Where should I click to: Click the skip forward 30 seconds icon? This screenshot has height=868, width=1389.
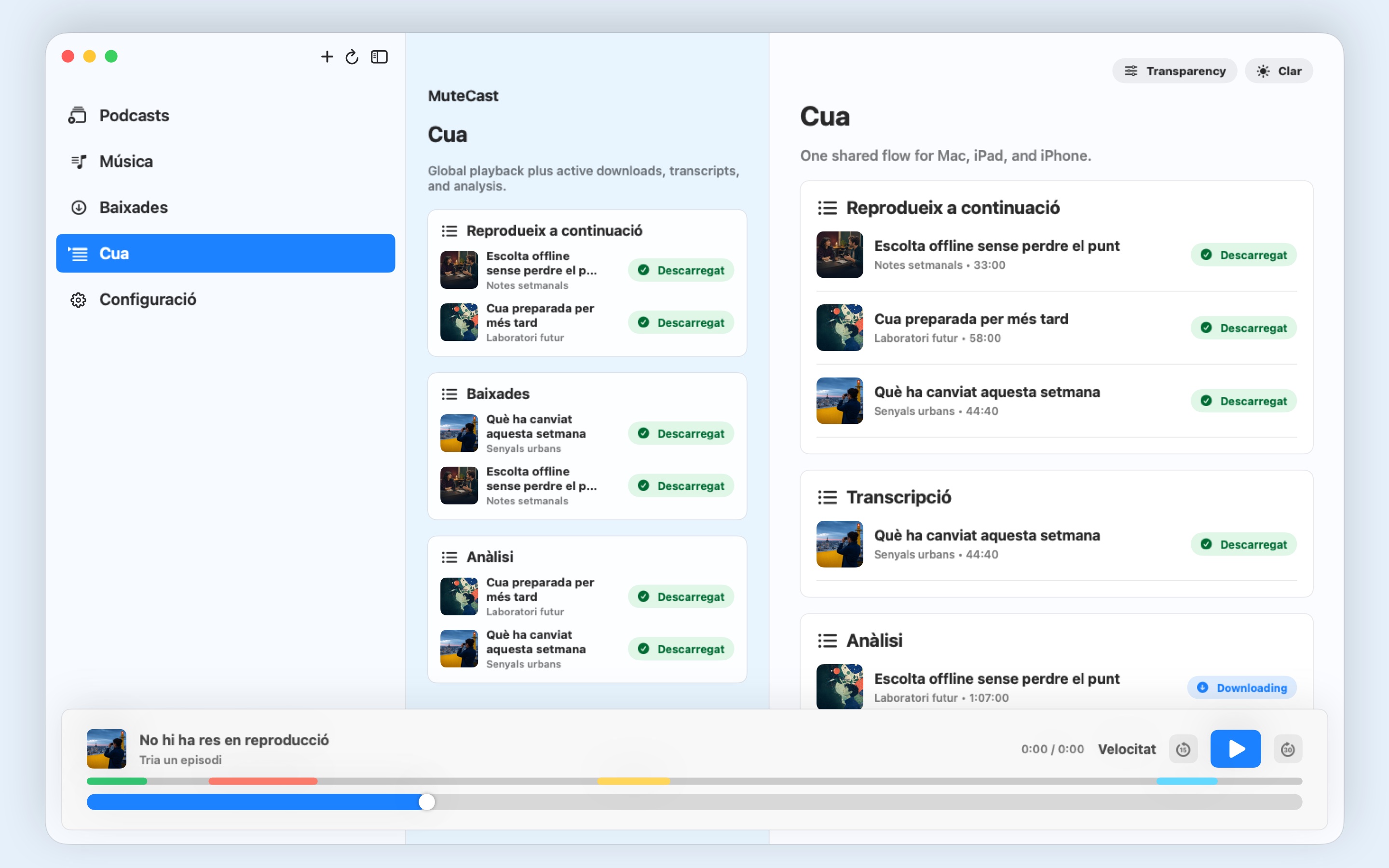(1287, 749)
